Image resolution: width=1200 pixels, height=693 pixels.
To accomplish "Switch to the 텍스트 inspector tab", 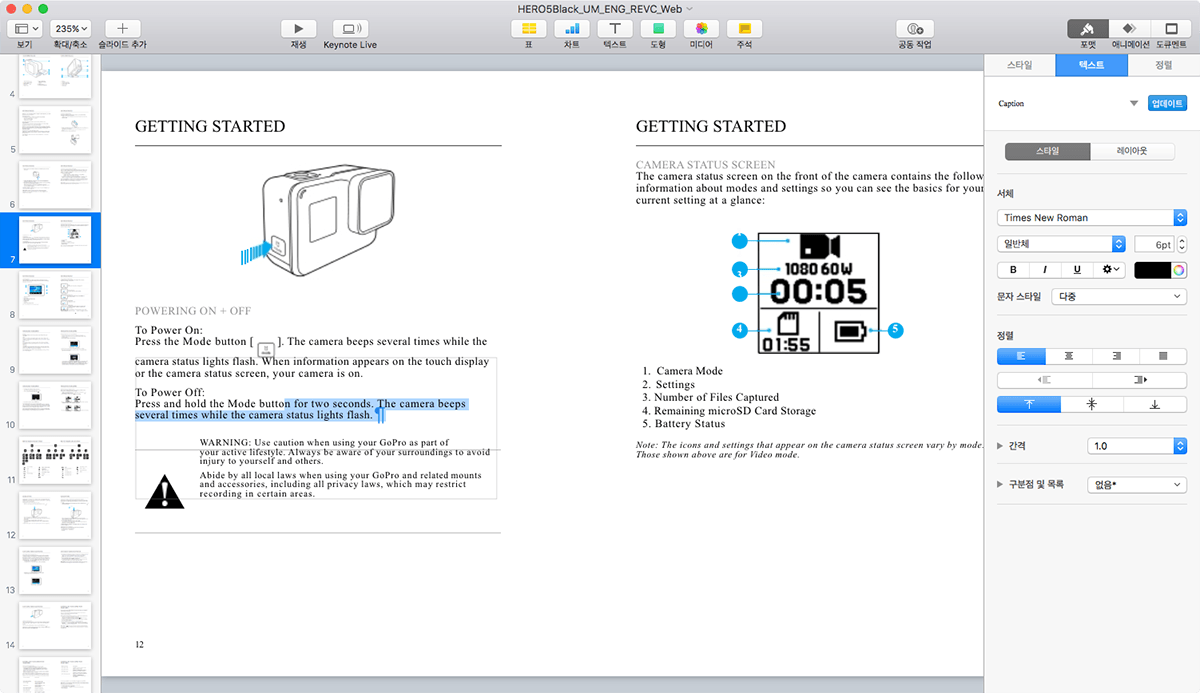I will (x=1091, y=65).
